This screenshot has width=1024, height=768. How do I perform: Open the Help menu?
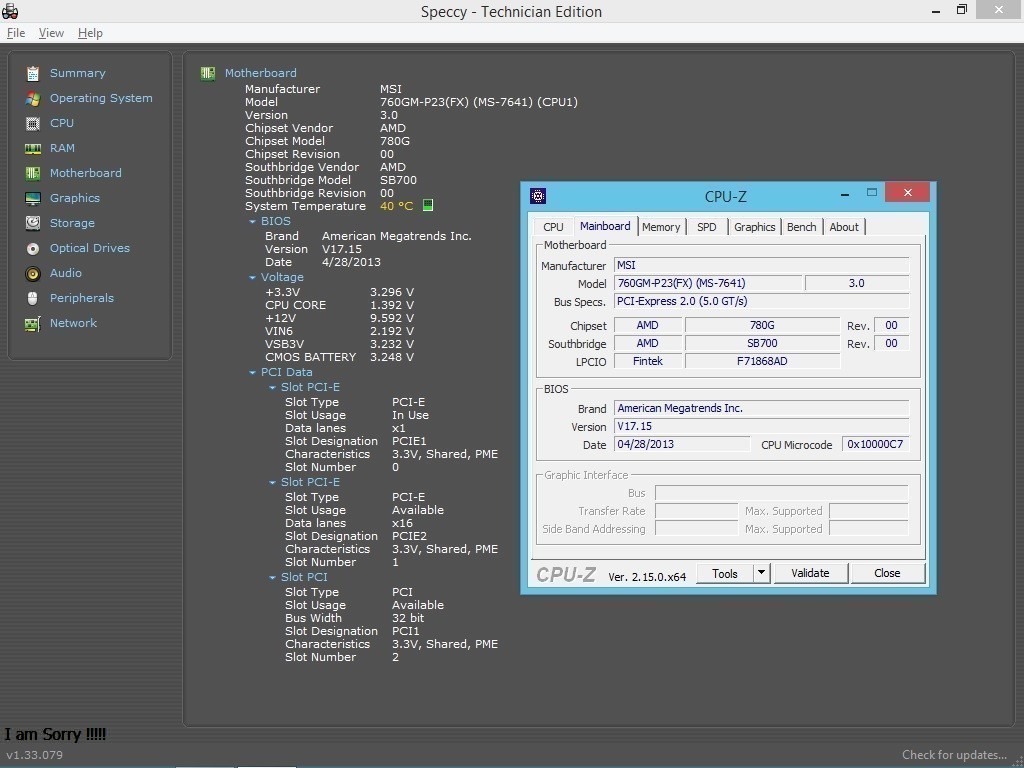coord(90,33)
